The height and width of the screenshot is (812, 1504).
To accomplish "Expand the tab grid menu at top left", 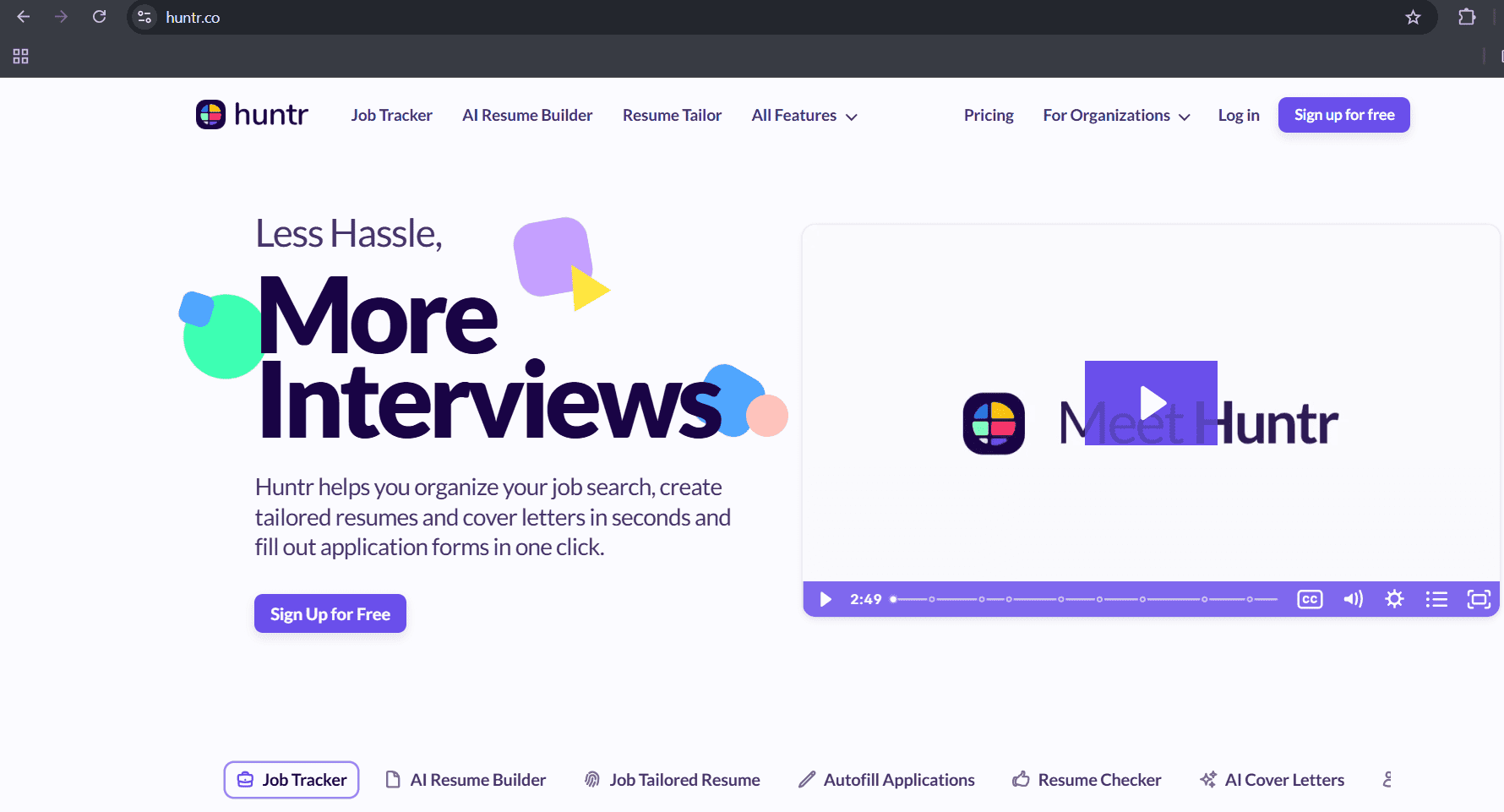I will coord(20,57).
